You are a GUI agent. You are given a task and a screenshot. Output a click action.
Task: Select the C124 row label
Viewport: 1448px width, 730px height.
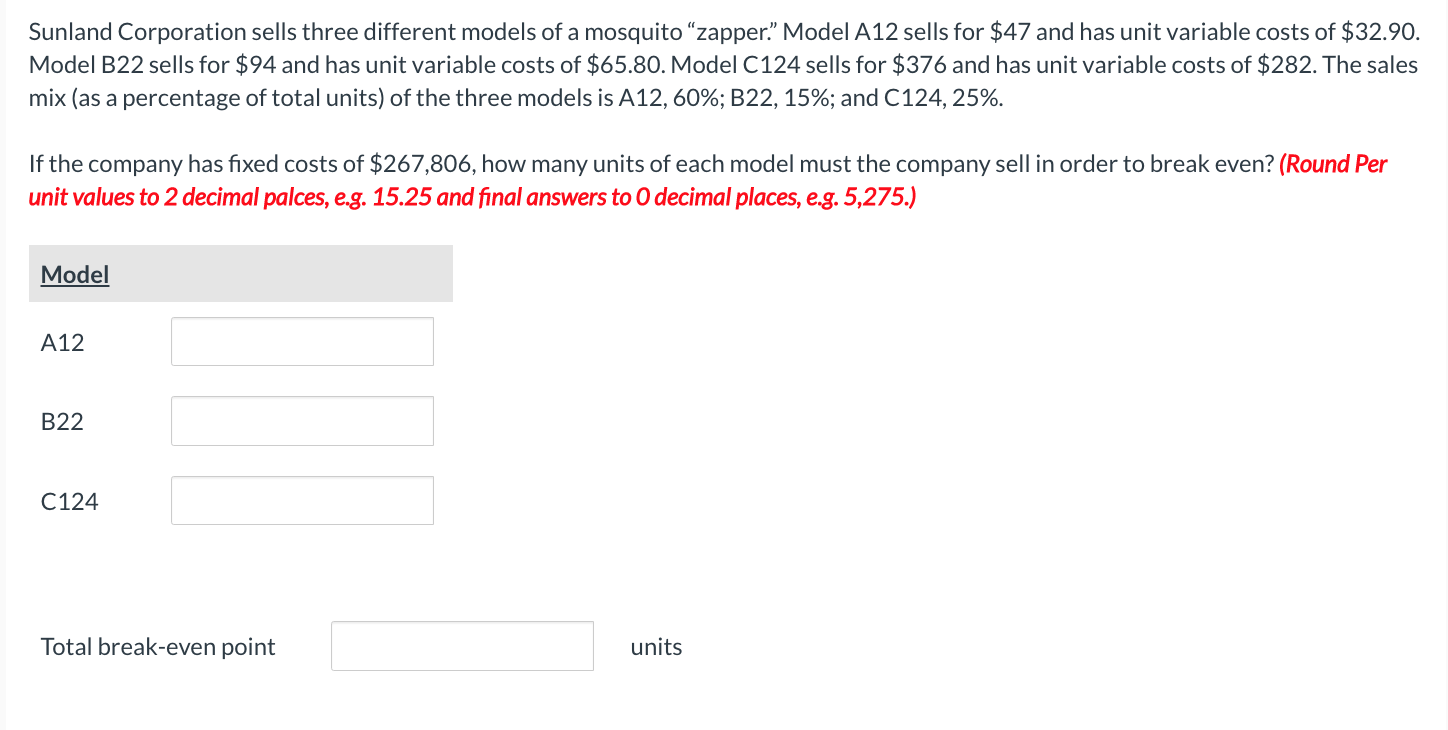(x=68, y=500)
